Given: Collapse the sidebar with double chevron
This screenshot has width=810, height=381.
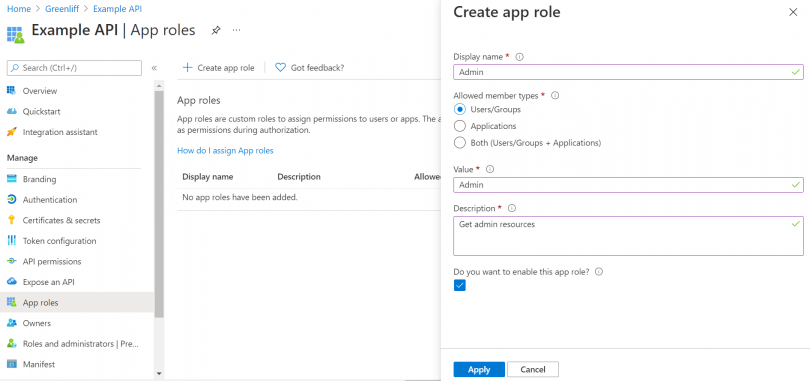Looking at the screenshot, I should [x=154, y=68].
